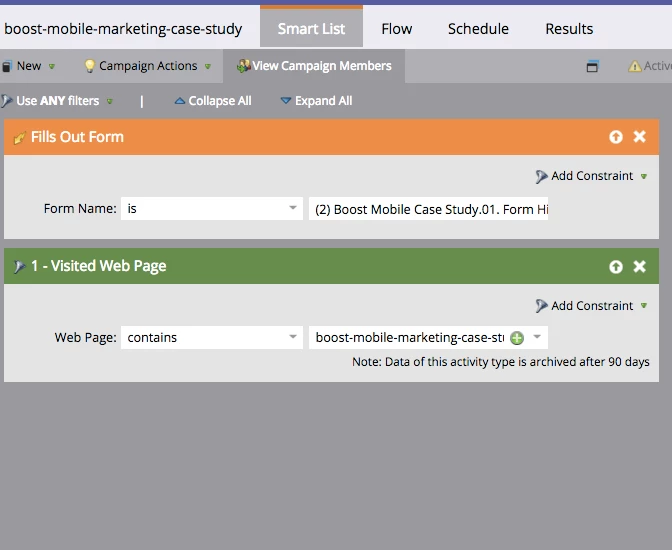Click the Web Page label
The height and width of the screenshot is (550, 672).
(x=85, y=337)
